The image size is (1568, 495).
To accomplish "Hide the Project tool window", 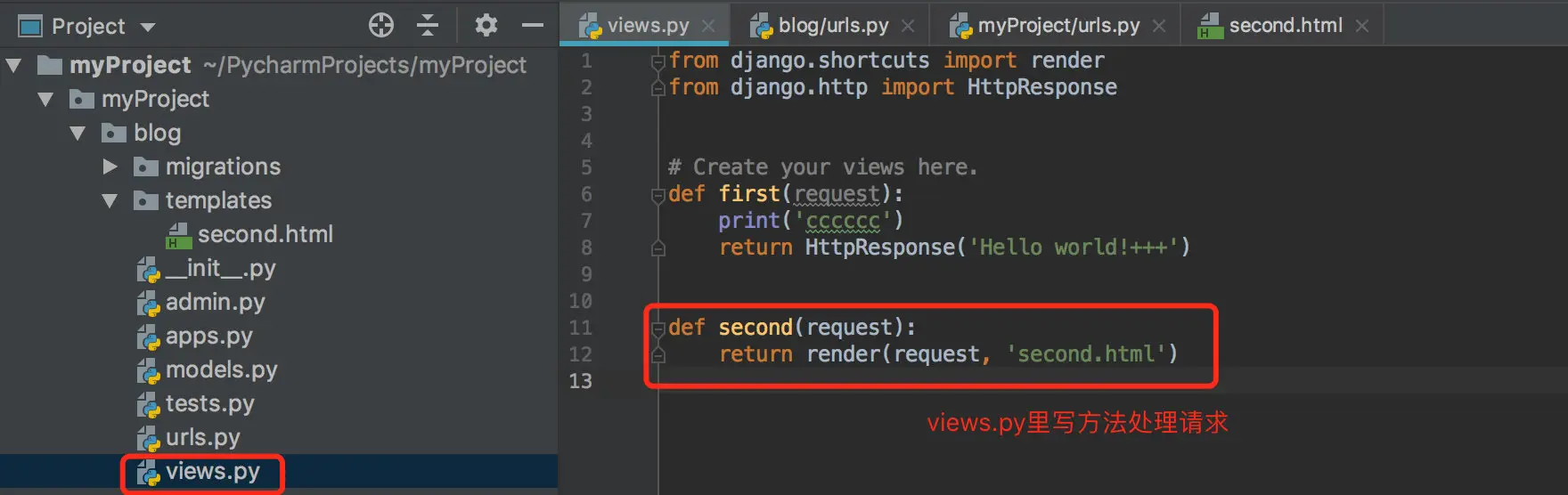I will pyautogui.click(x=533, y=25).
